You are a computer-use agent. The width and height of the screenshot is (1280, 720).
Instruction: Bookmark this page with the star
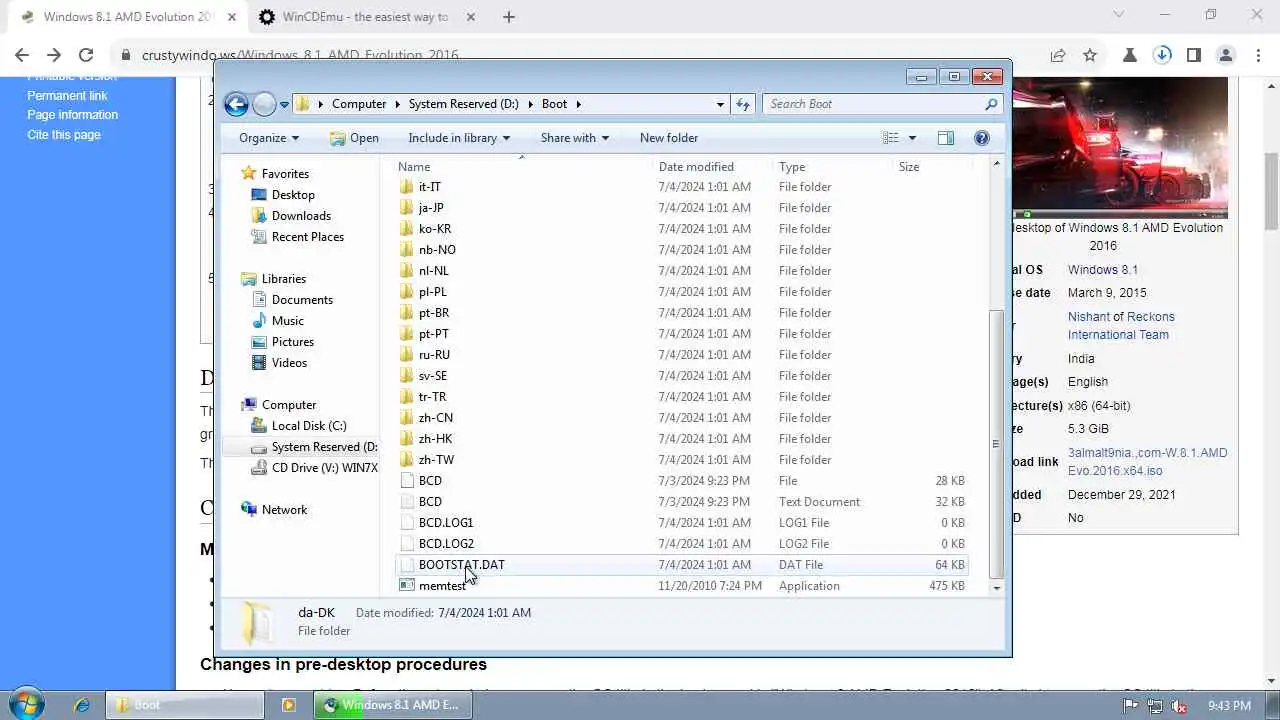(1090, 56)
